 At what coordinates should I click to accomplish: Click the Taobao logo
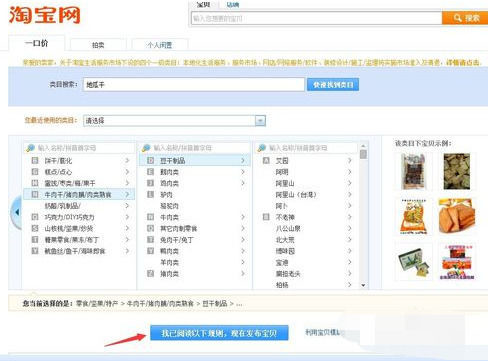(45, 15)
